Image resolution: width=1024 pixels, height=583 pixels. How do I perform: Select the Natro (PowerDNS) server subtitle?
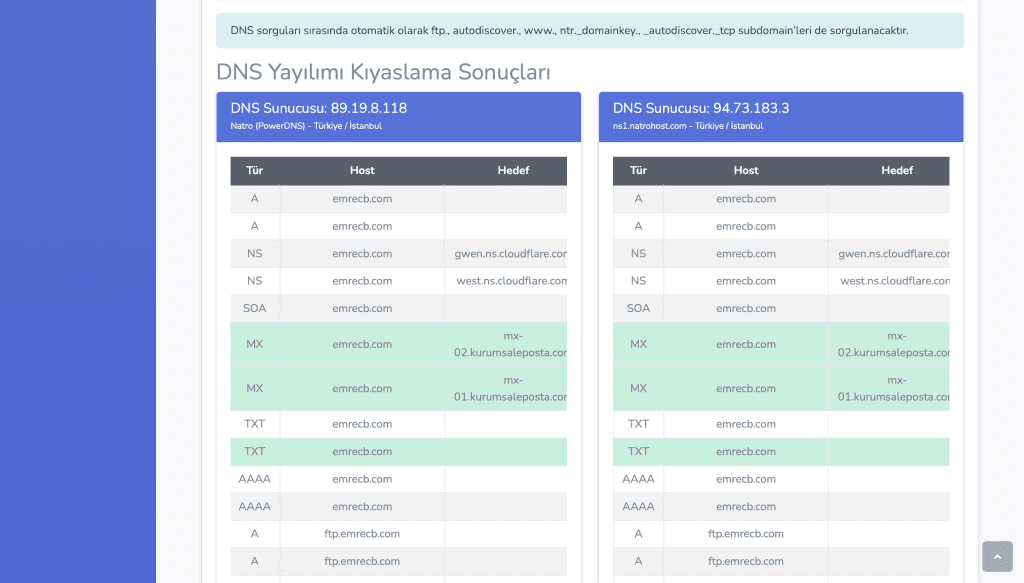[306, 126]
